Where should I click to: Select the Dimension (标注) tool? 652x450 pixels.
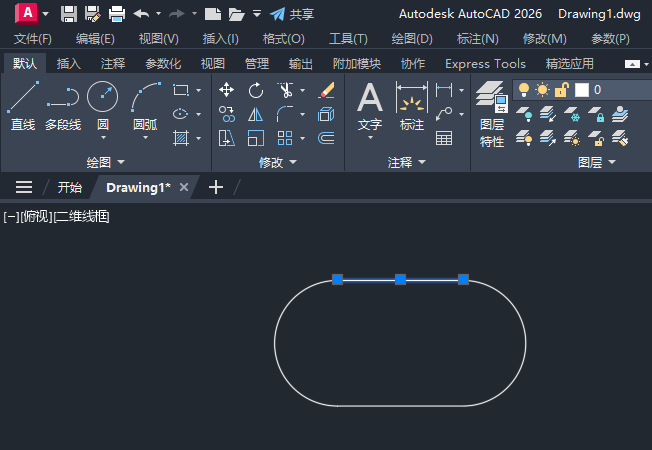(412, 106)
